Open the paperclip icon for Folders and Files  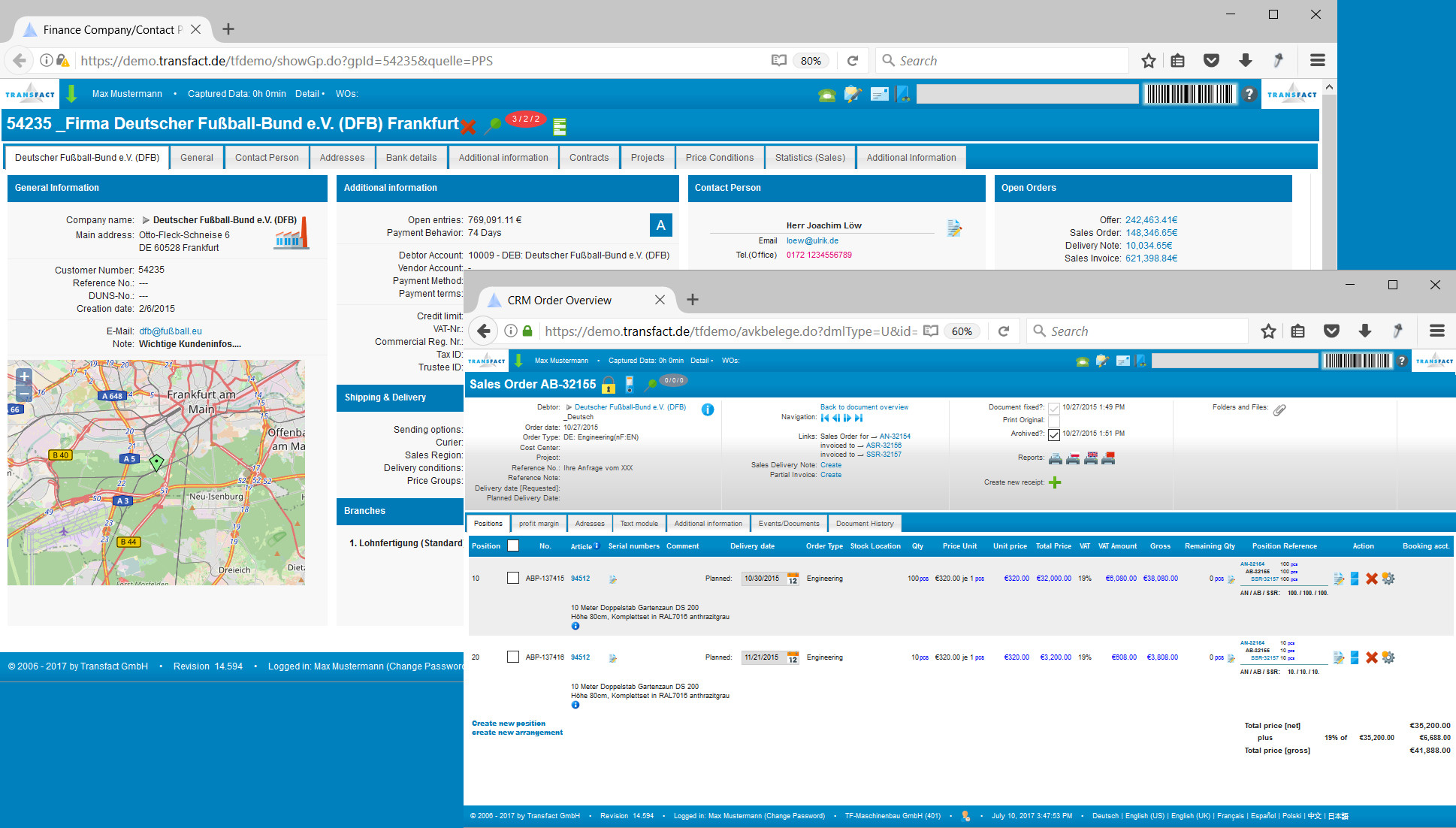(1279, 409)
